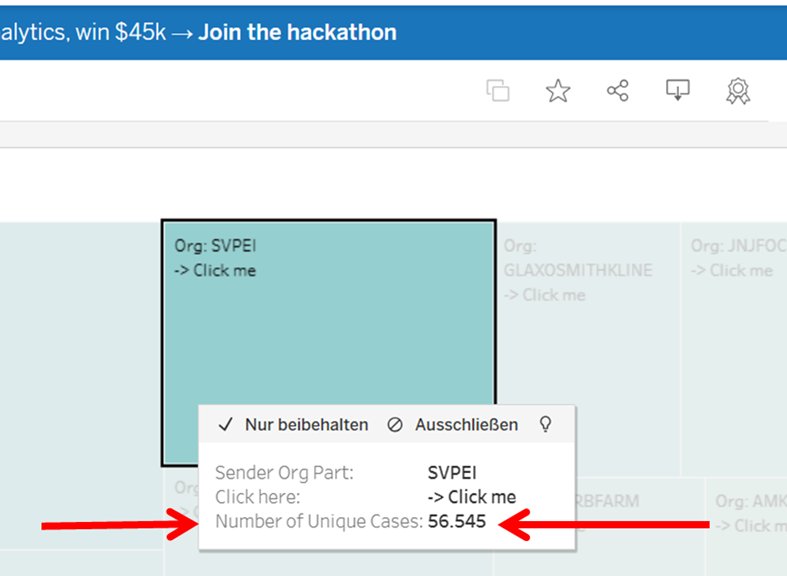
Task: Click the 'Click here:' tooltip label
Action: tap(257, 497)
